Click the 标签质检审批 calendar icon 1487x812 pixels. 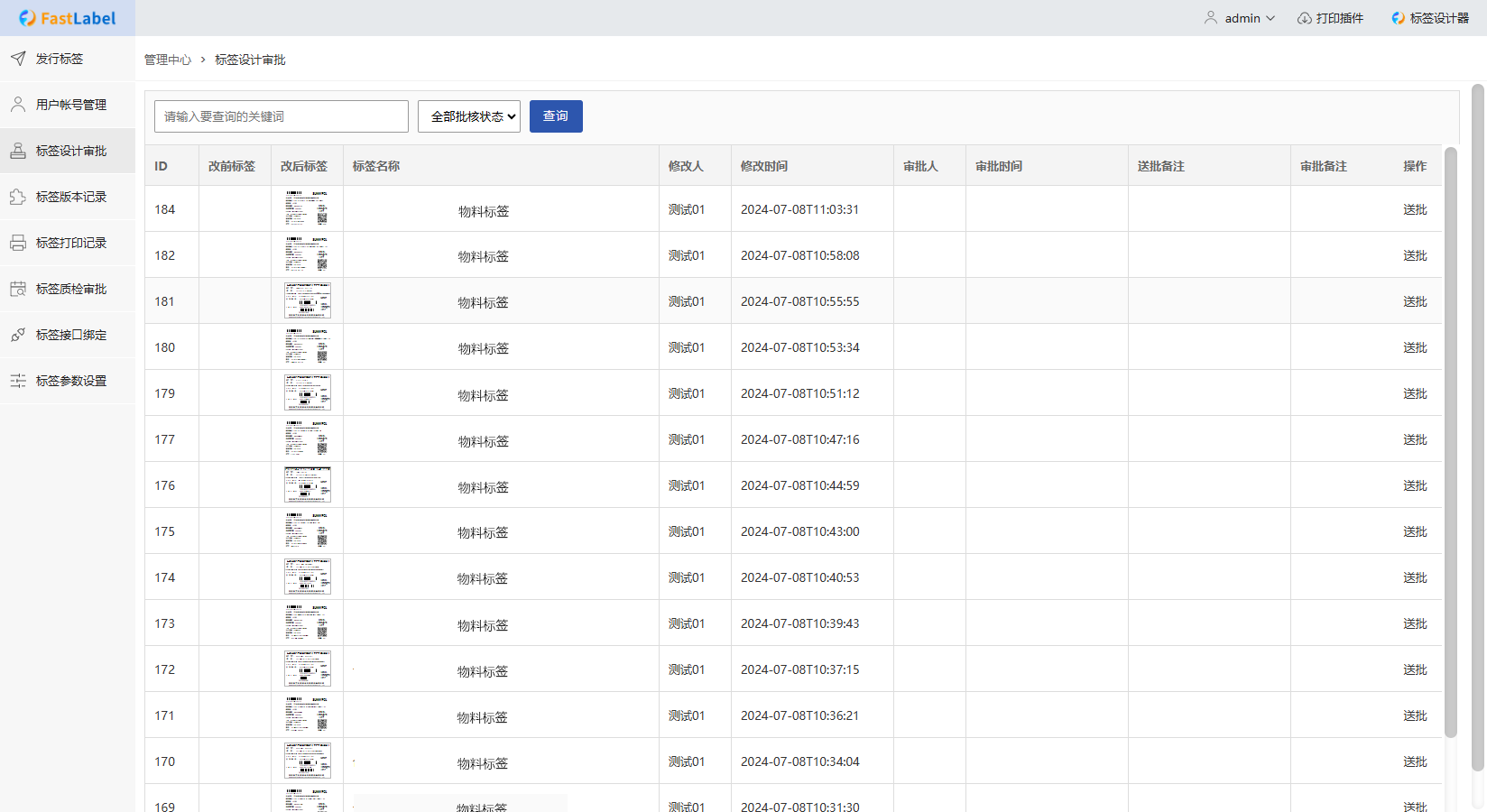18,289
